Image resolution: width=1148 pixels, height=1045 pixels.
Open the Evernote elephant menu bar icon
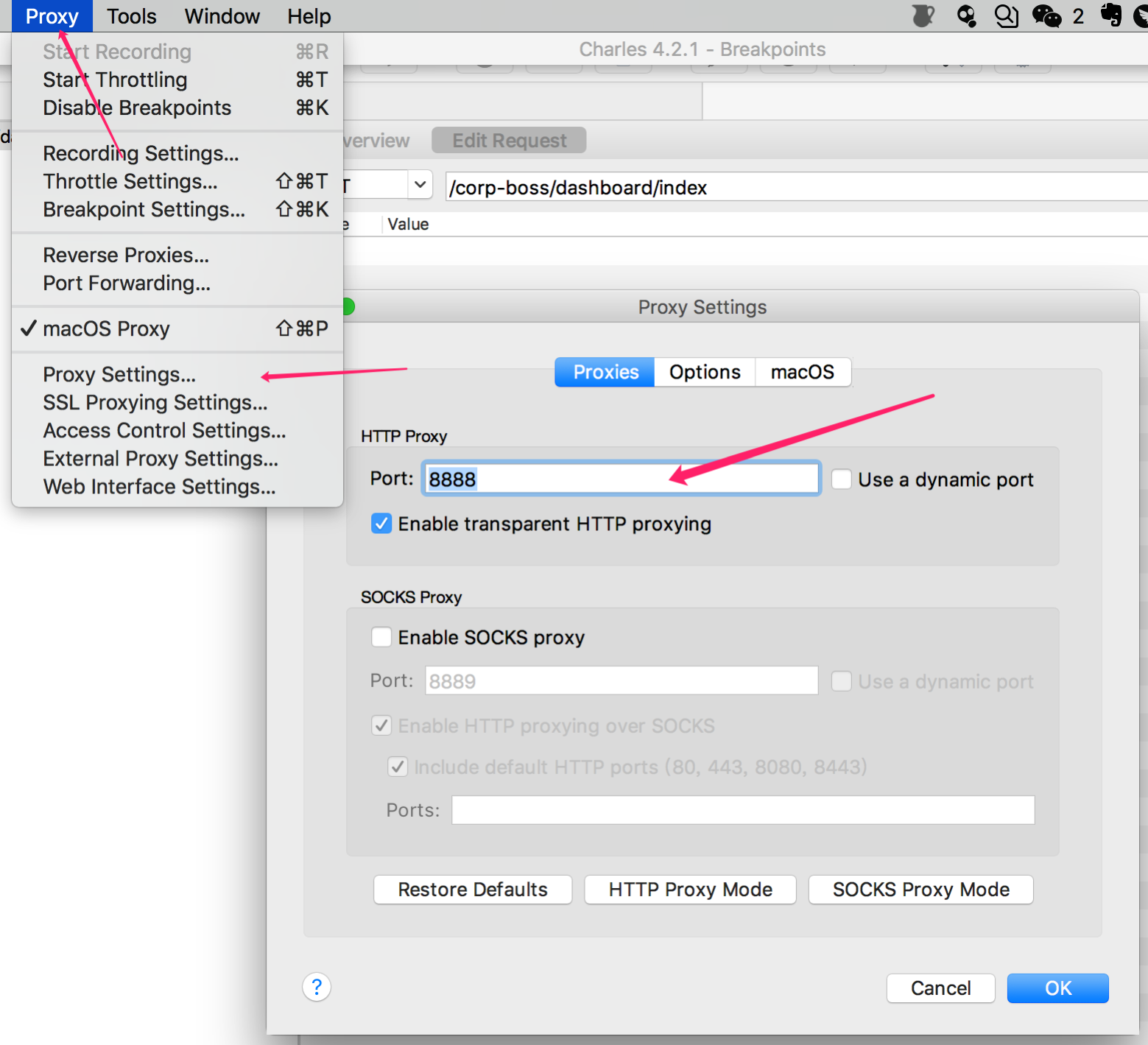pos(1110,15)
